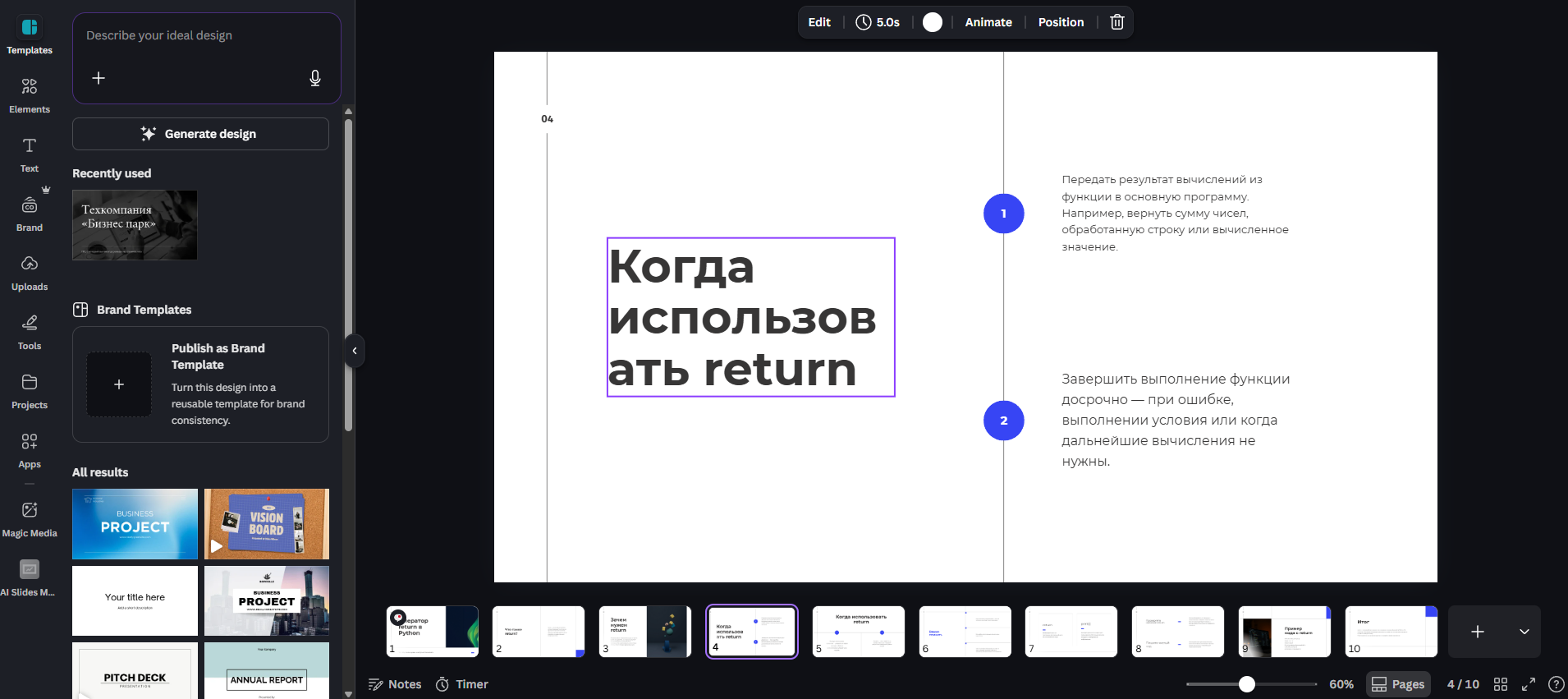Collapse the side panel with arrow handle

(354, 351)
